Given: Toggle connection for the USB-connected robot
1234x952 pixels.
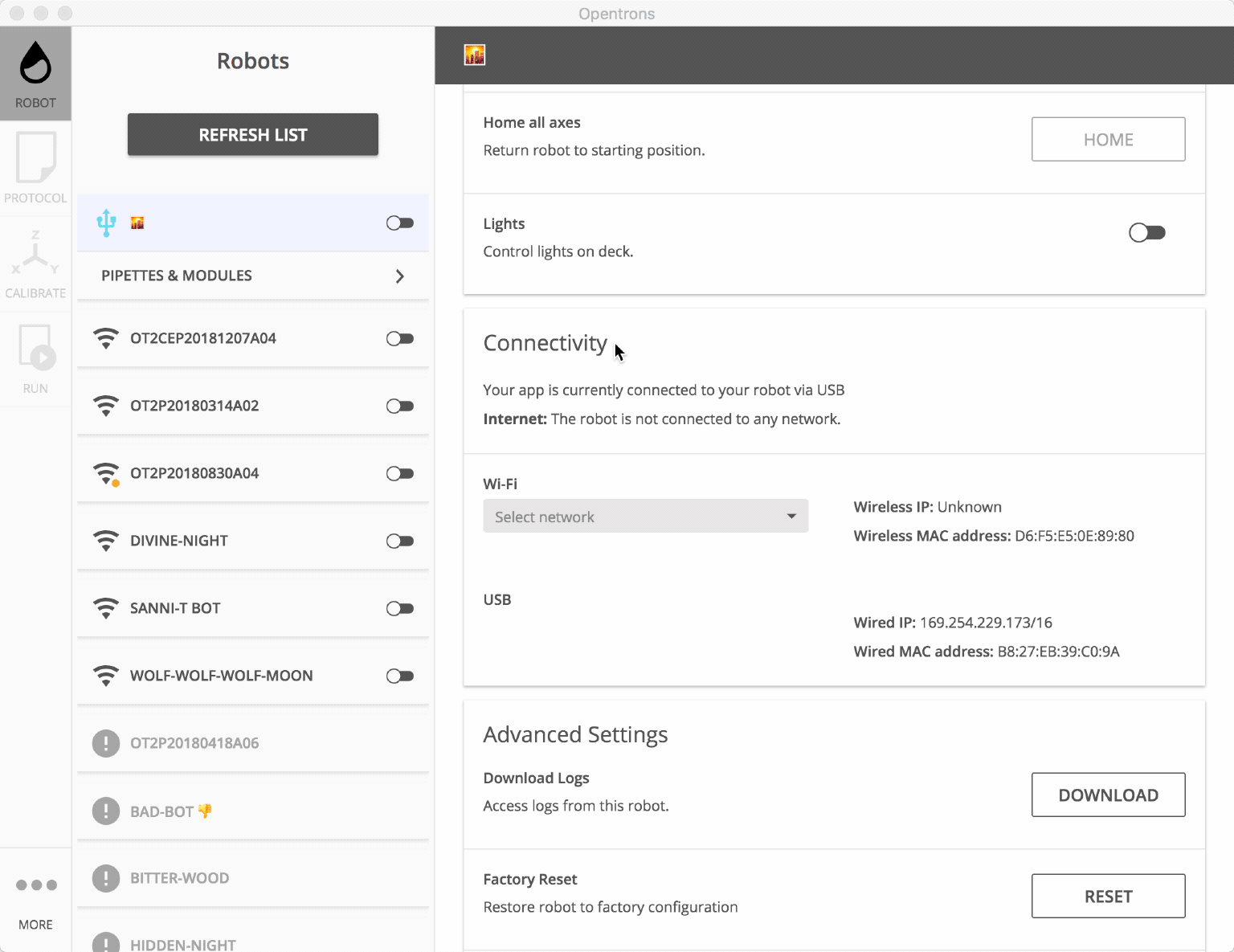Looking at the screenshot, I should (400, 223).
